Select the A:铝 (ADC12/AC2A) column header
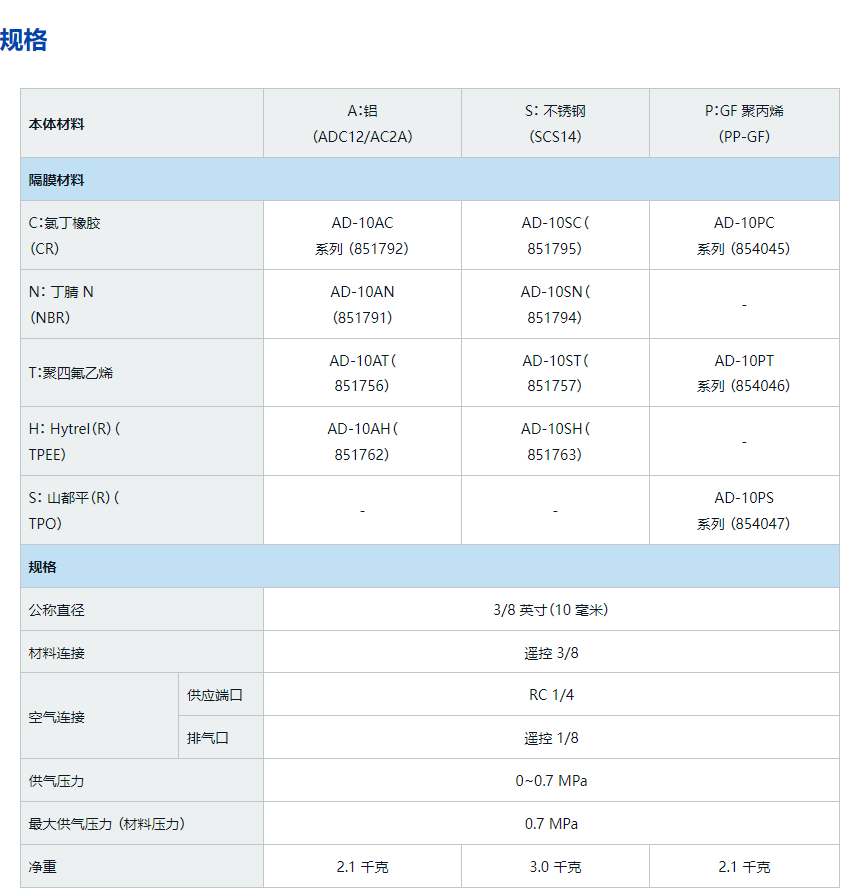Image resolution: width=846 pixels, height=896 pixels. click(x=362, y=124)
